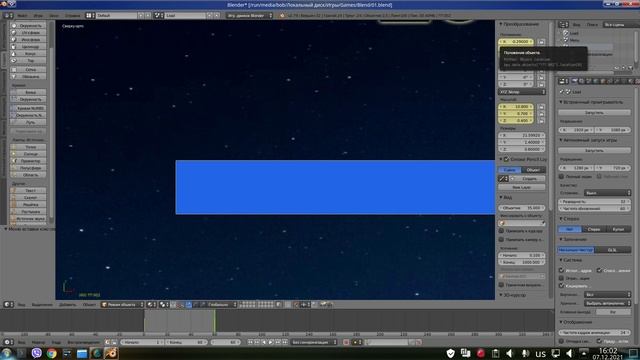
Task: Open the Blender Game engine dropdown
Action: click(x=249, y=16)
